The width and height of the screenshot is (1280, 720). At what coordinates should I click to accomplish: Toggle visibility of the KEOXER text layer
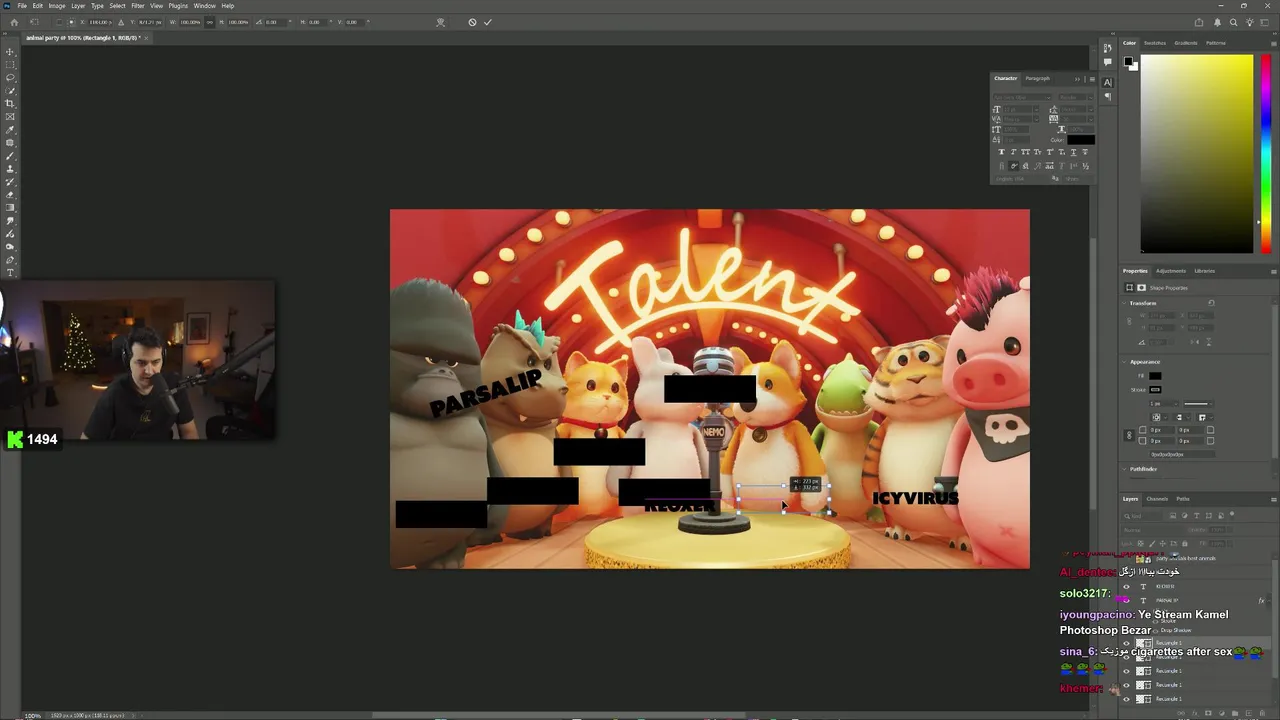click(x=1127, y=586)
